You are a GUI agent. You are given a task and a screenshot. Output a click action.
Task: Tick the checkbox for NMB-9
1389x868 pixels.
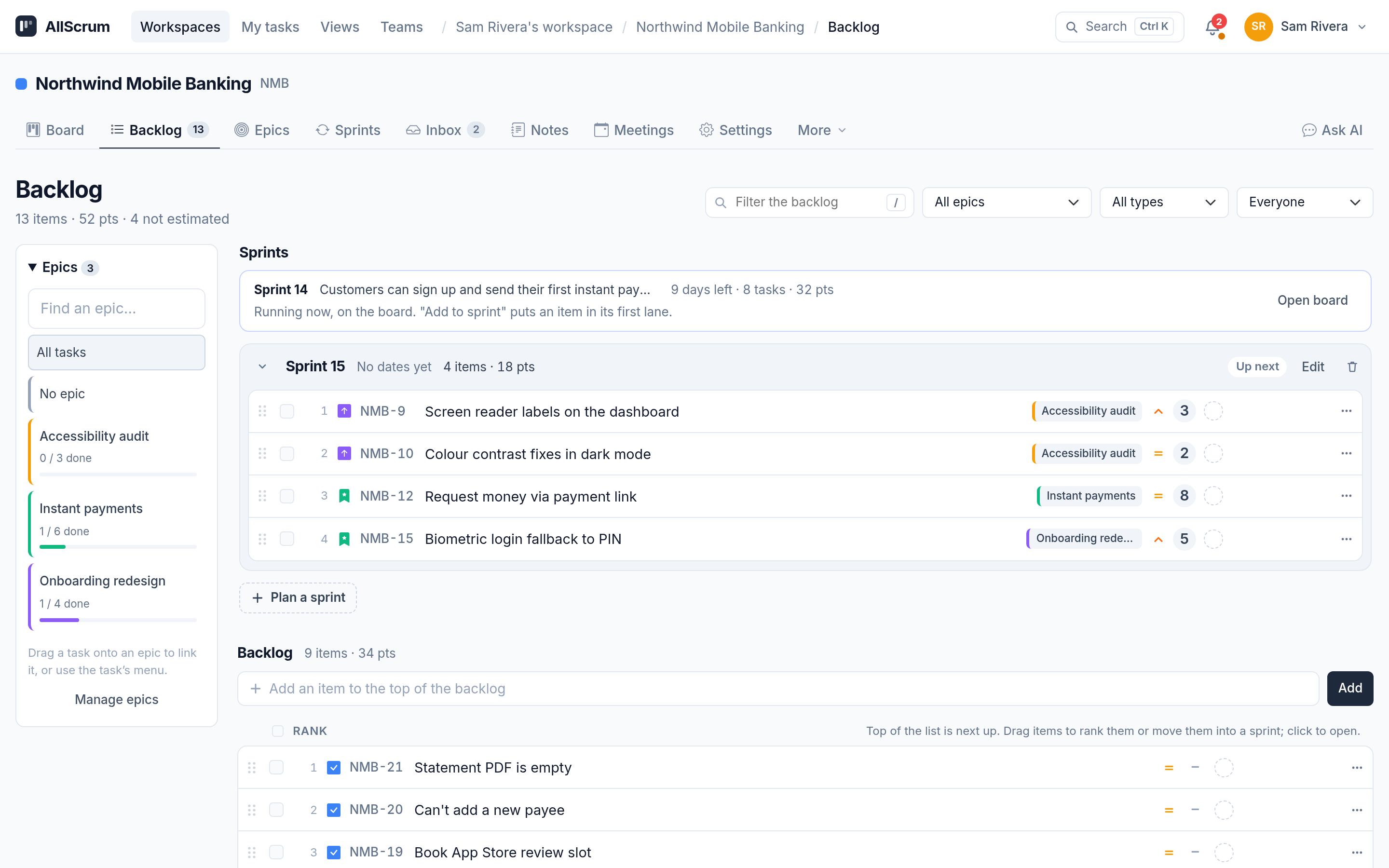[x=287, y=411]
